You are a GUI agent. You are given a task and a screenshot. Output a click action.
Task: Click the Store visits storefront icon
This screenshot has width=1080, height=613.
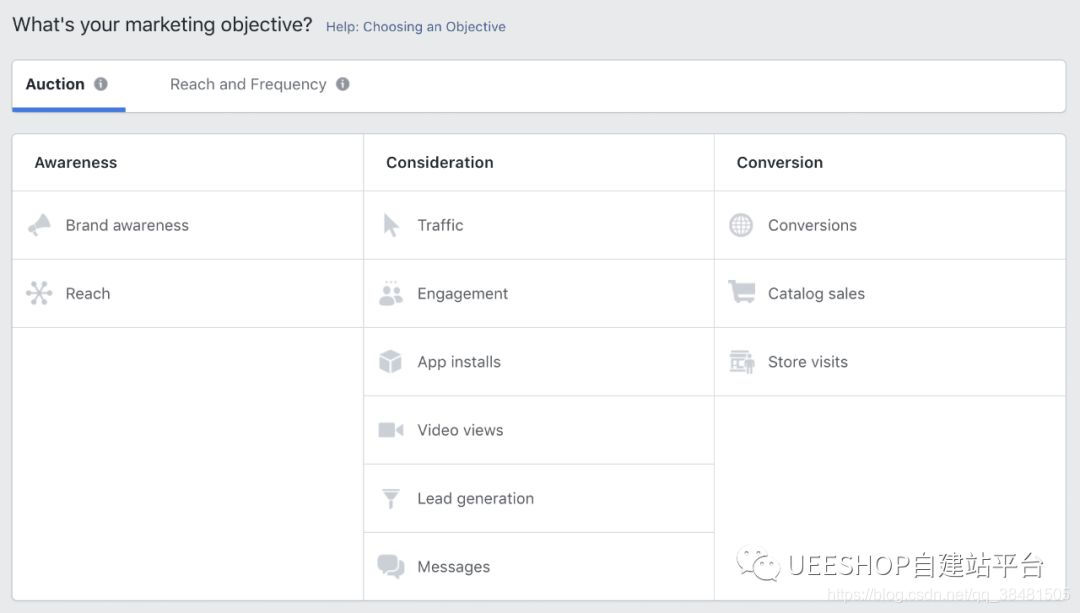(742, 362)
